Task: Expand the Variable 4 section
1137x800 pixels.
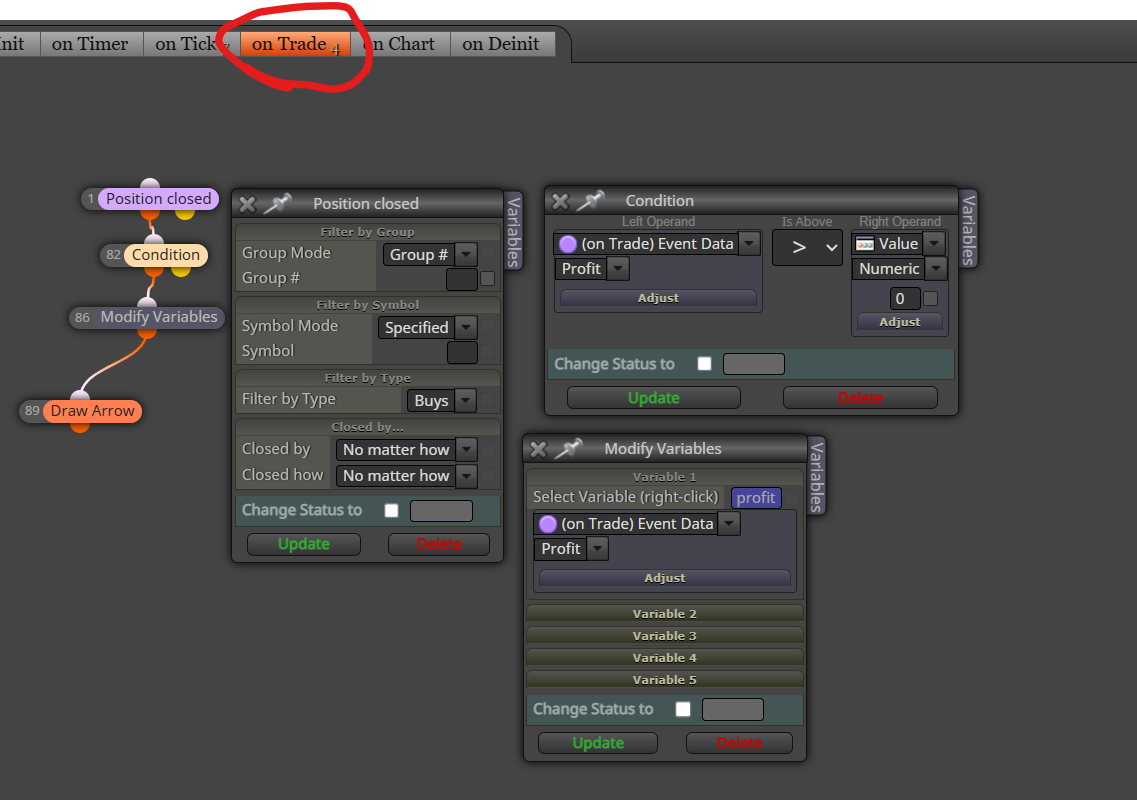Action: [x=665, y=658]
